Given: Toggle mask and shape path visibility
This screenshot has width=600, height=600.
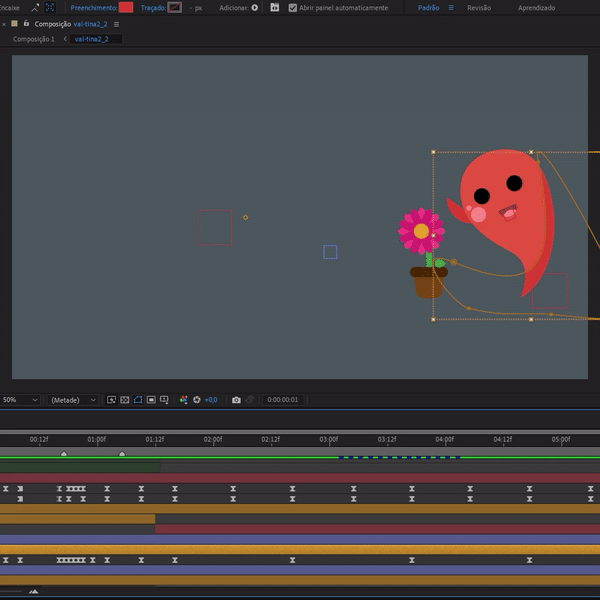Looking at the screenshot, I should [x=138, y=399].
